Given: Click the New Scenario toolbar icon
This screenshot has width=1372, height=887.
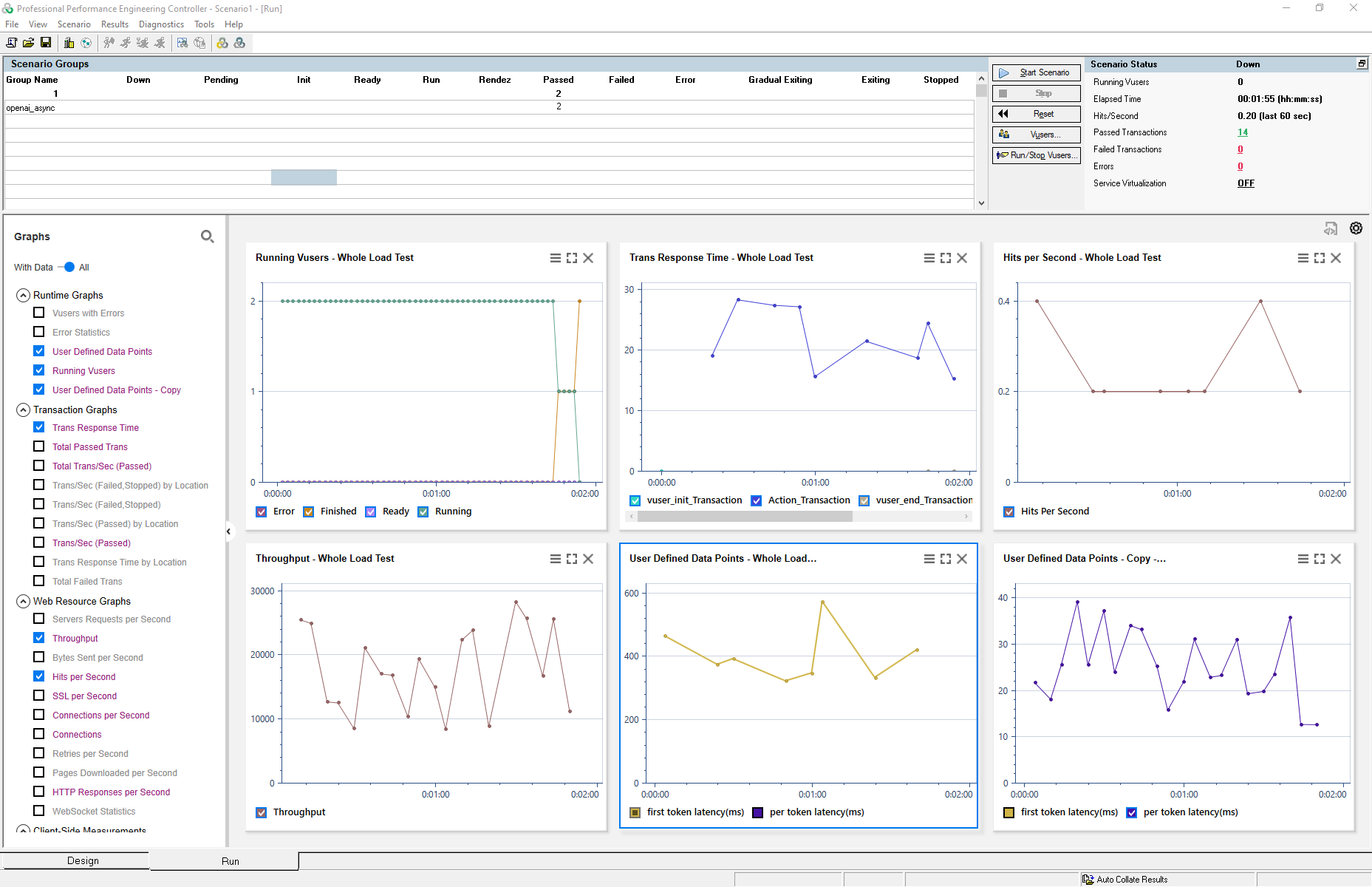Looking at the screenshot, I should [12, 43].
